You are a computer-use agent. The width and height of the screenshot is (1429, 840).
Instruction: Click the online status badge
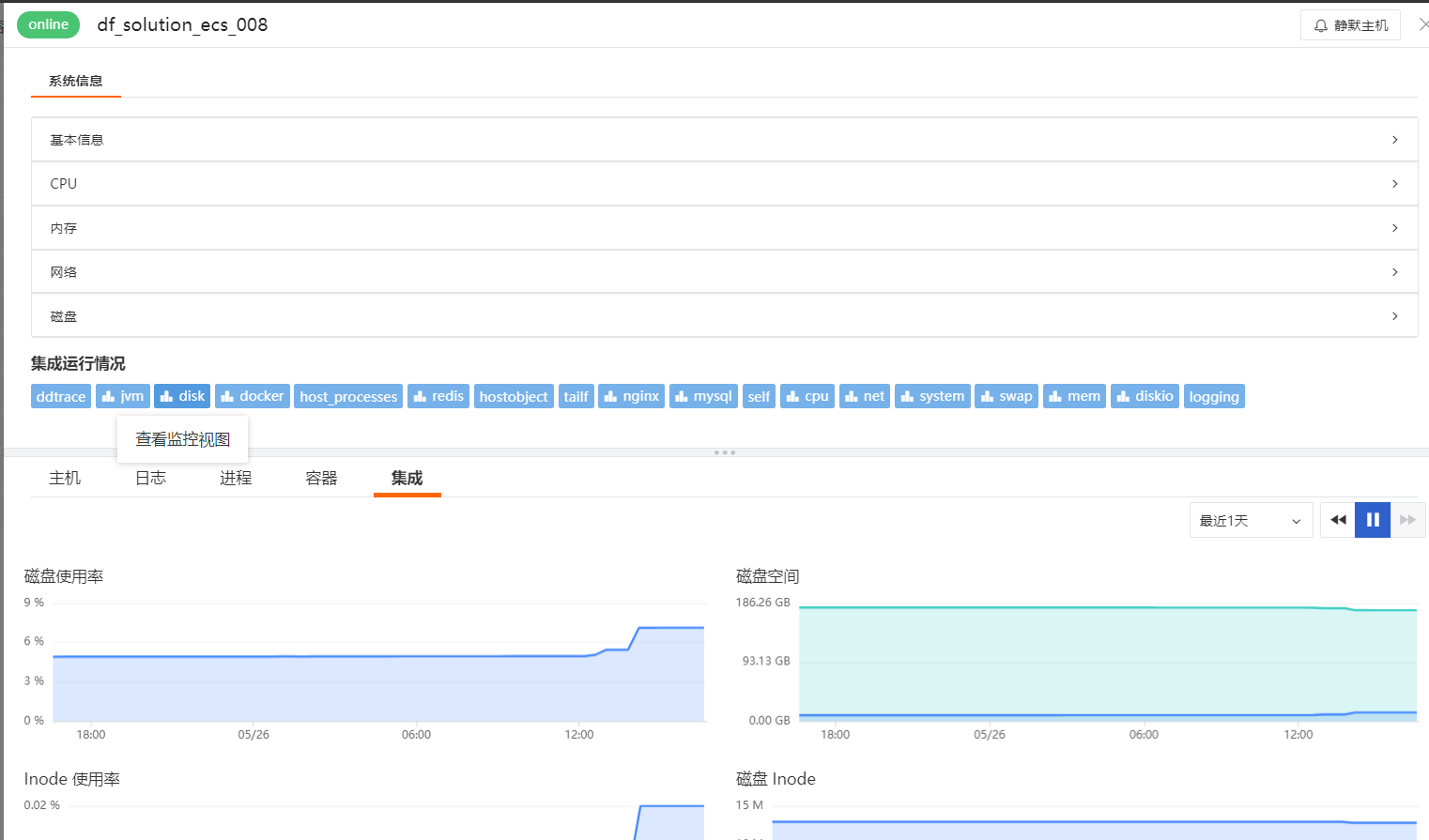tap(48, 24)
